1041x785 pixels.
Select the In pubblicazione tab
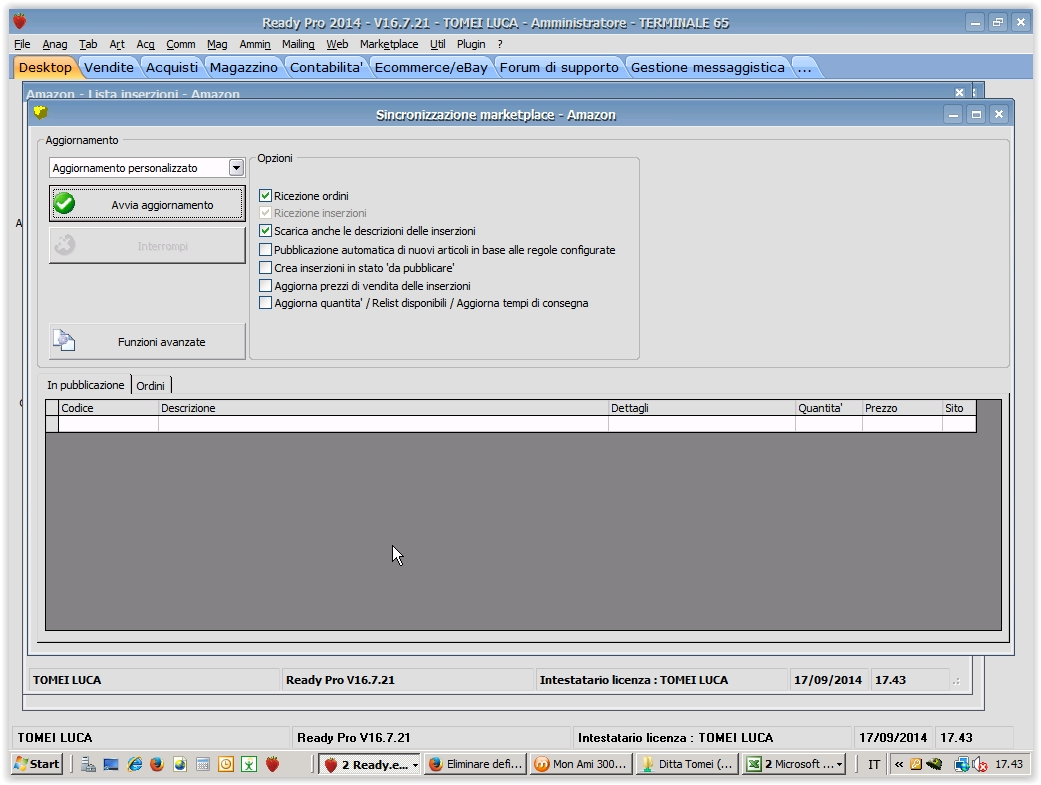pyautogui.click(x=86, y=385)
